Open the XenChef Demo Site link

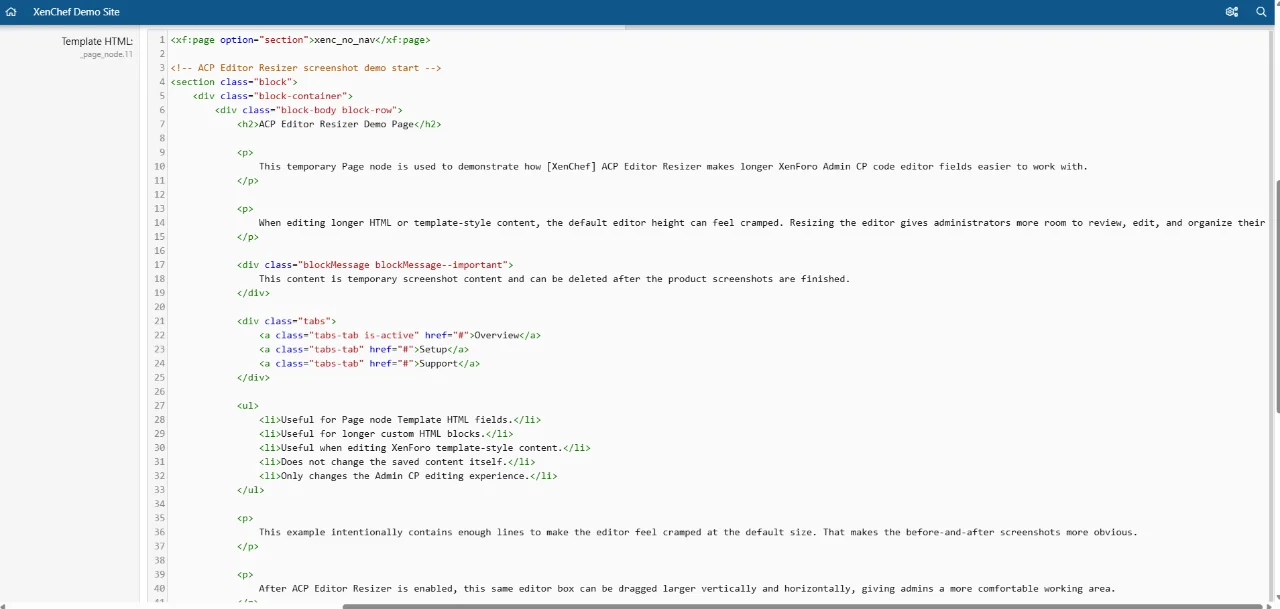pos(76,12)
